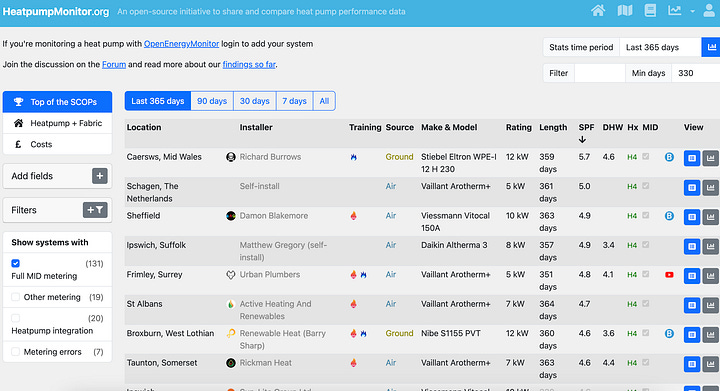This screenshot has width=720, height=391.
Task: Enable Metering errors checkbox
Action: pyautogui.click(x=16, y=352)
